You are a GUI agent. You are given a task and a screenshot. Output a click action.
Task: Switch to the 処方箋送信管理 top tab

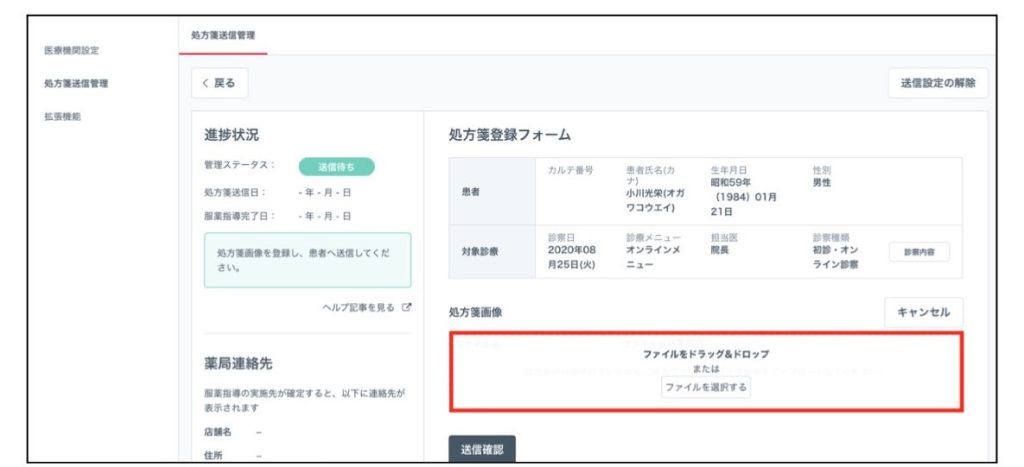point(223,35)
